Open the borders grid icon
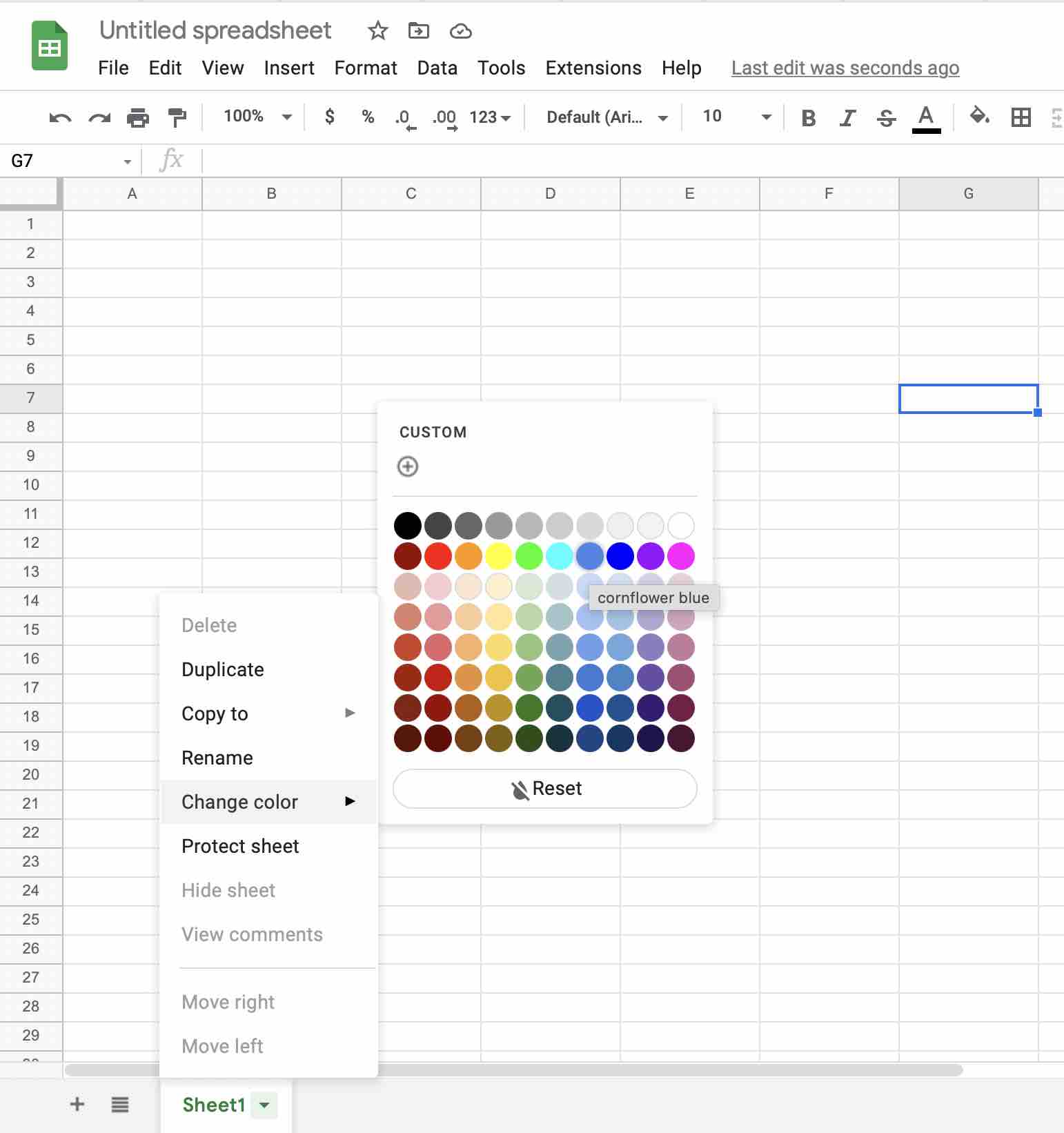This screenshot has width=1064, height=1133. pos(1021,117)
